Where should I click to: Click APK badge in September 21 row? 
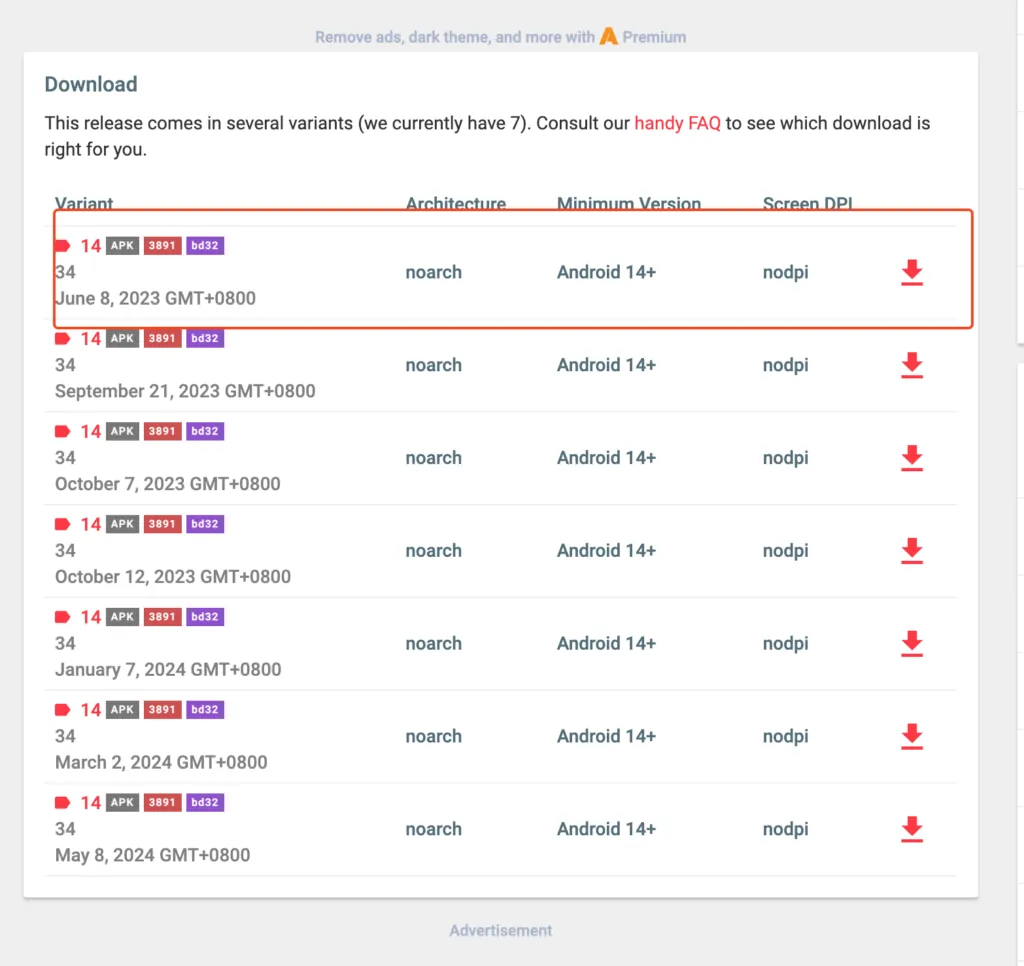click(122, 339)
